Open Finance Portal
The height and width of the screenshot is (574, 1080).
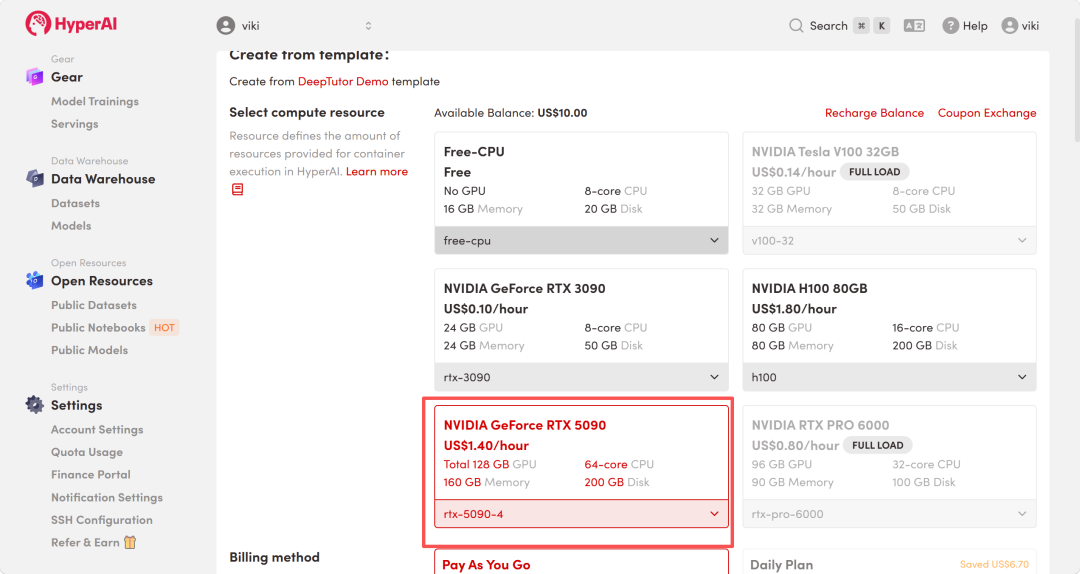91,475
